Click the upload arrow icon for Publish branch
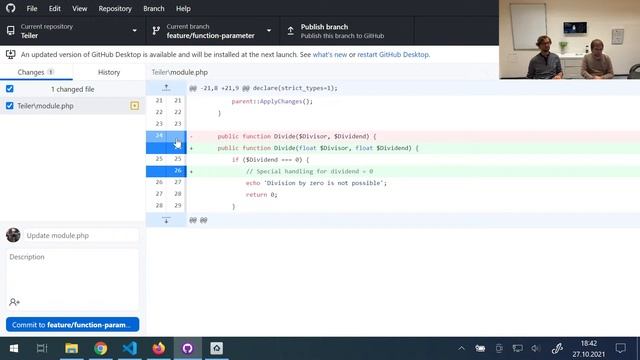The height and width of the screenshot is (360, 640). pyautogui.click(x=290, y=31)
